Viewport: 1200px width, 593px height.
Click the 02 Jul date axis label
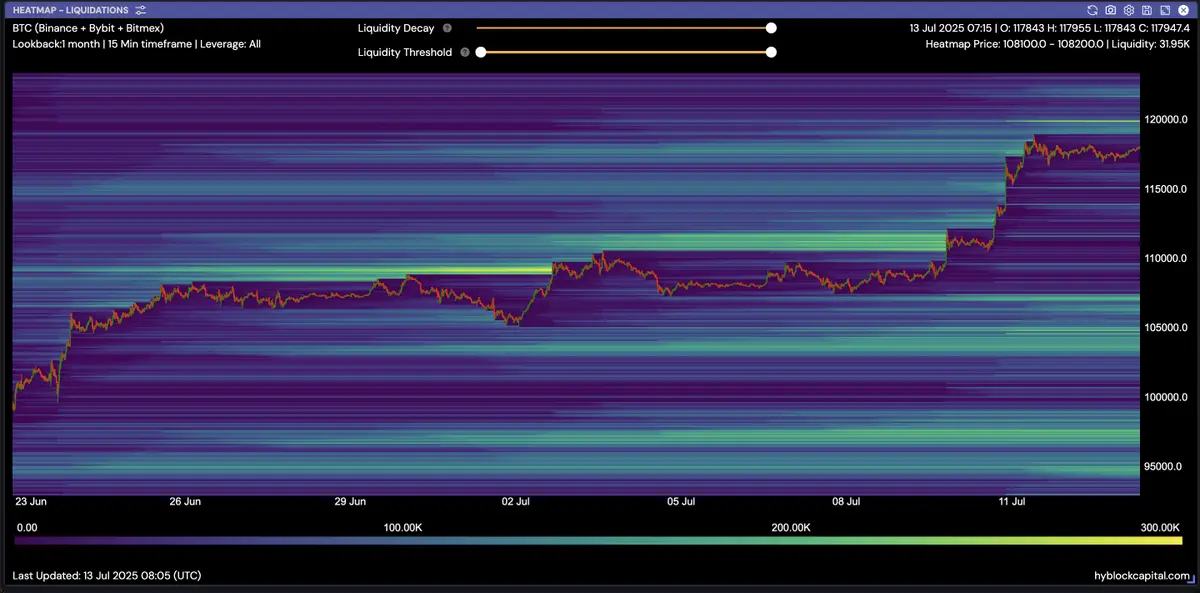pyautogui.click(x=516, y=501)
